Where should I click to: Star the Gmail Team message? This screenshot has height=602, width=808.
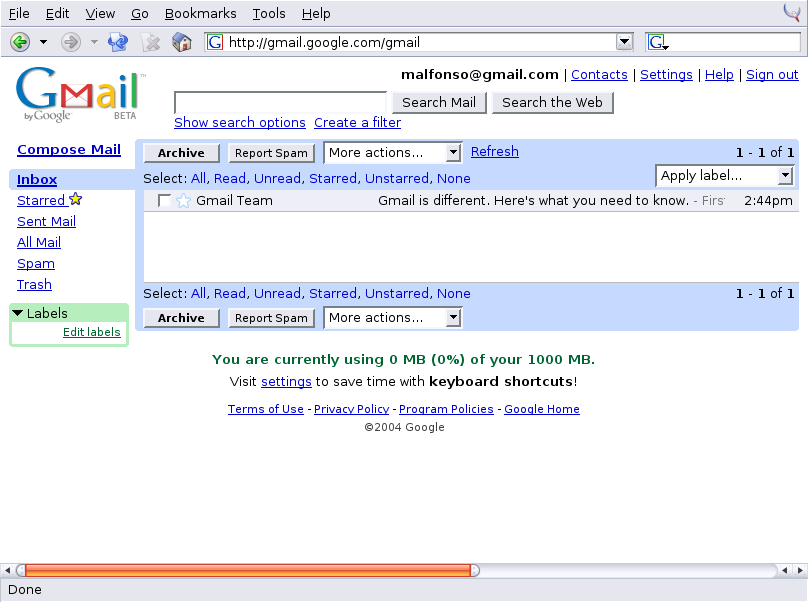(183, 200)
